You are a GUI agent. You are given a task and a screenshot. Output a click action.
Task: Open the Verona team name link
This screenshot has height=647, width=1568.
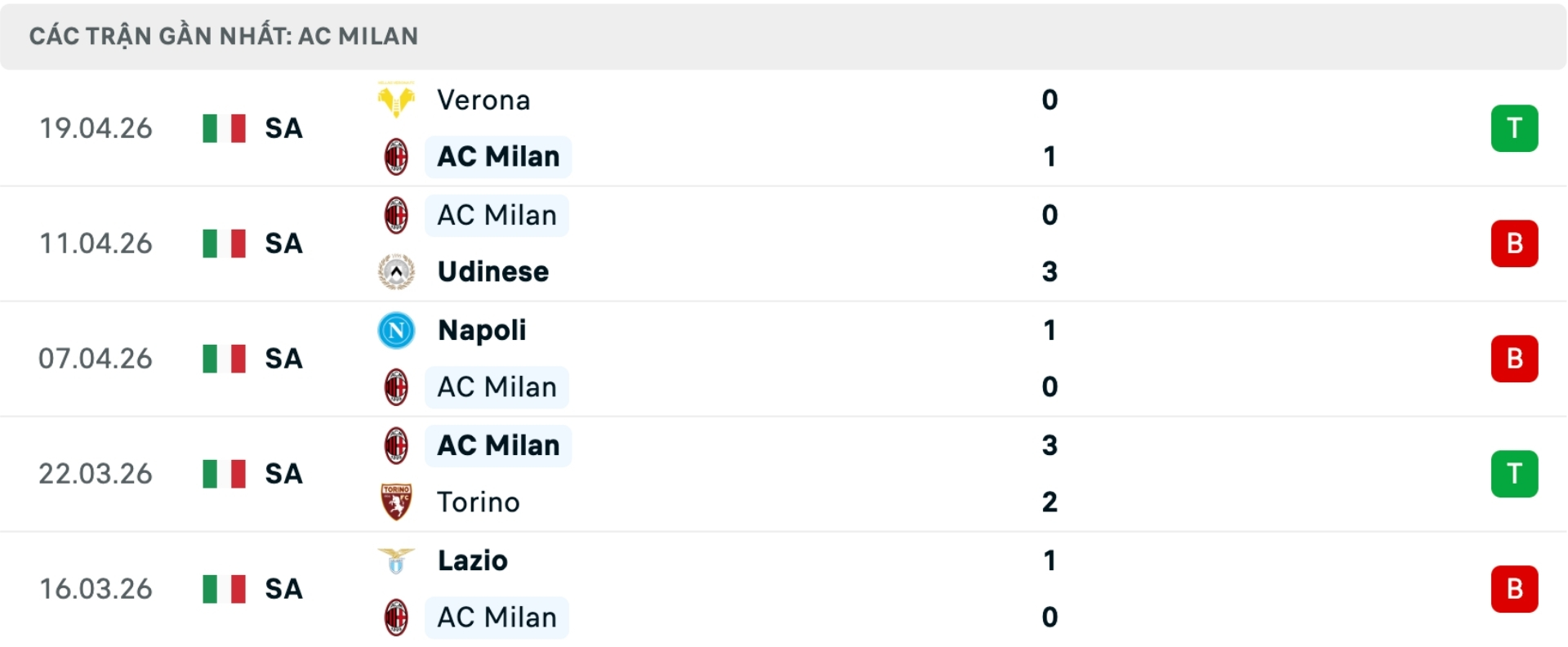pos(483,100)
